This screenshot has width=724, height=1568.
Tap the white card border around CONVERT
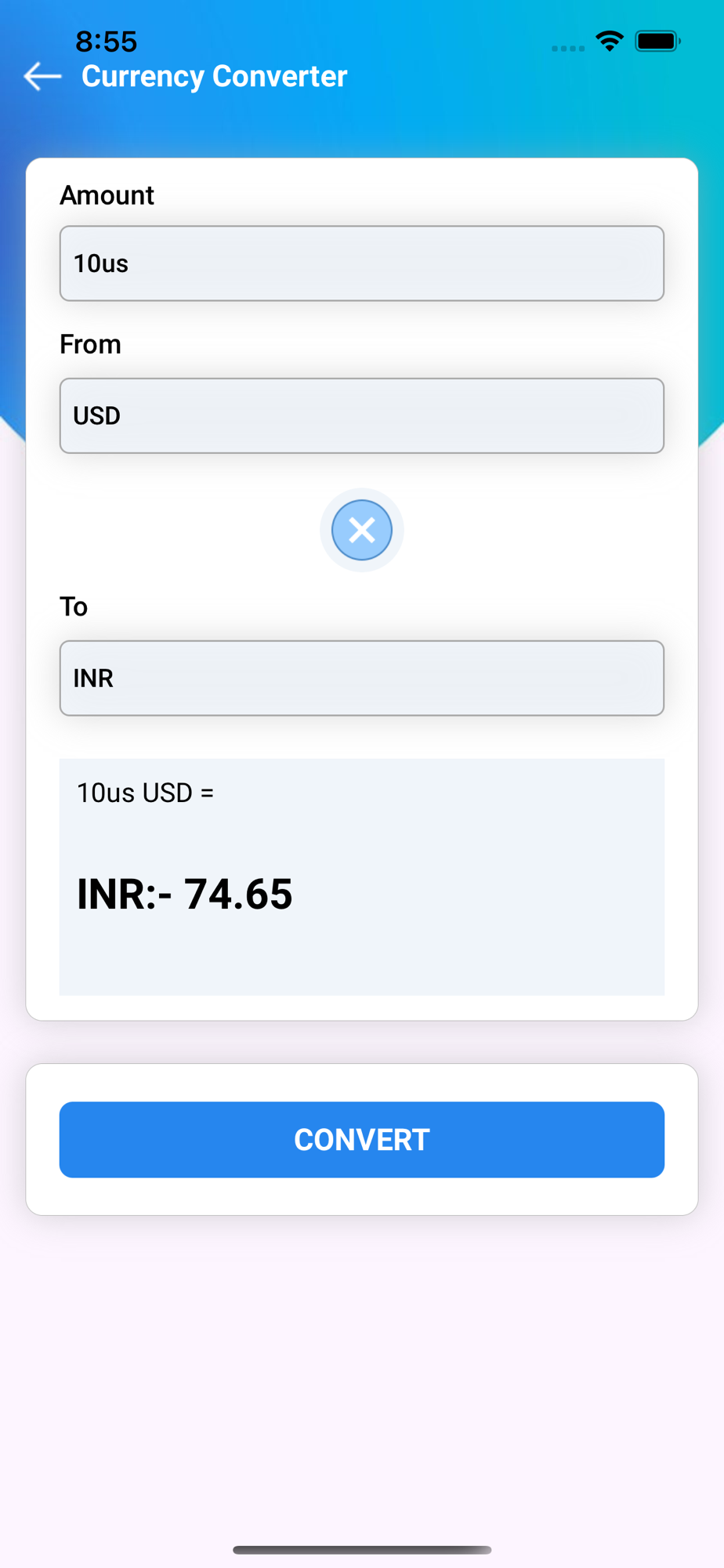(362, 1082)
